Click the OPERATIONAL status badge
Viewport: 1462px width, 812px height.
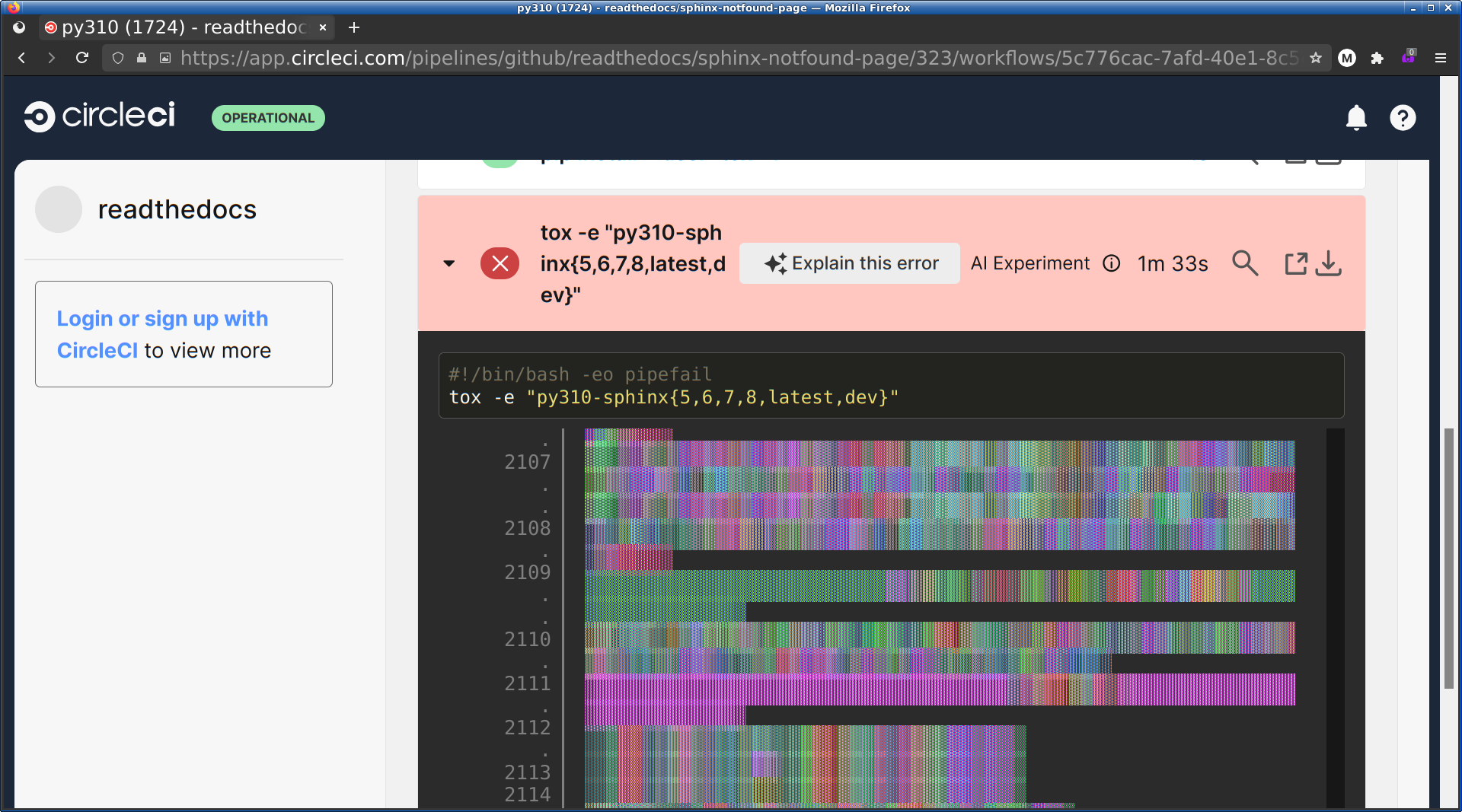click(x=268, y=118)
